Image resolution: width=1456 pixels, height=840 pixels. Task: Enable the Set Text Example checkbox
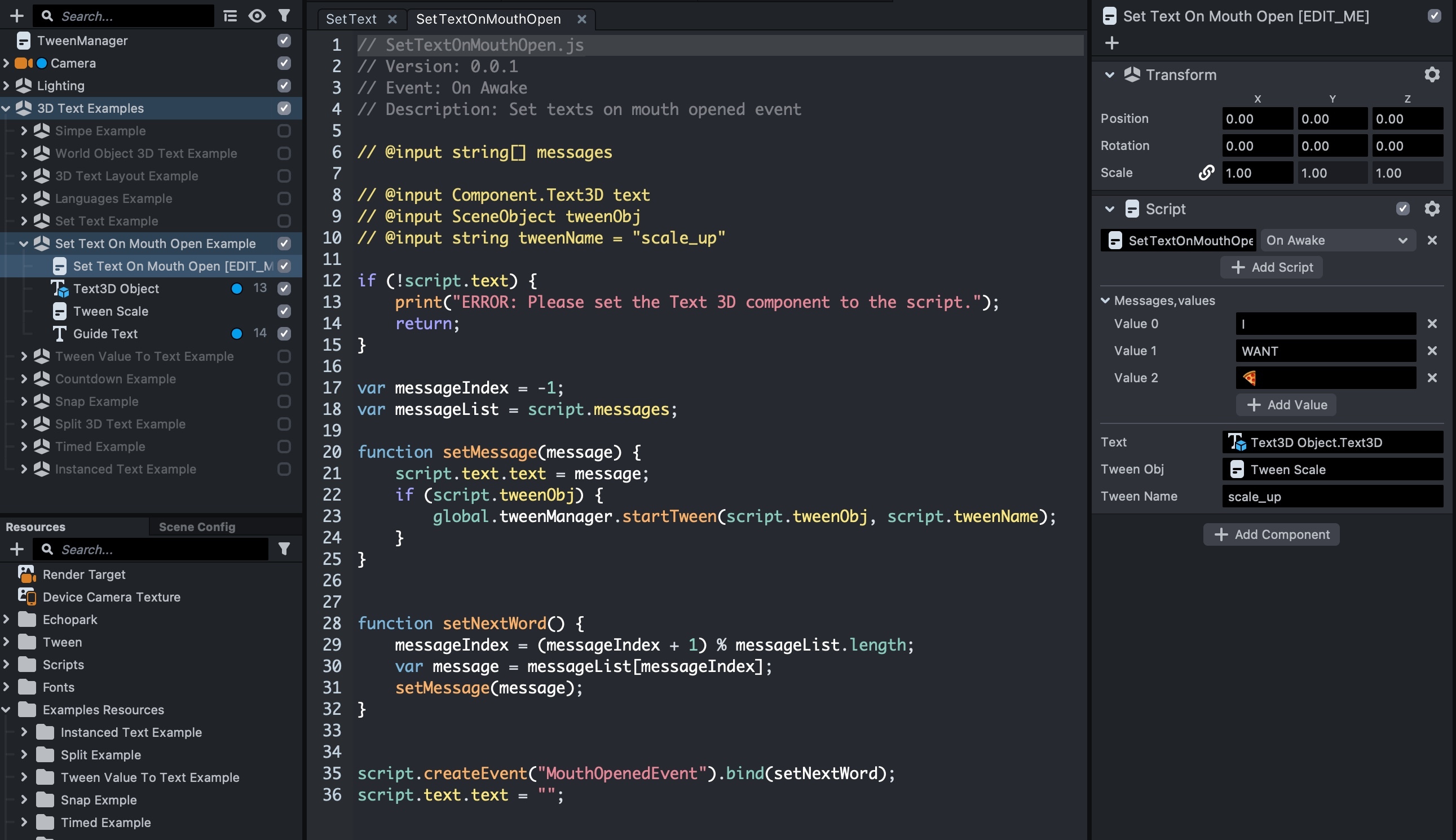284,221
